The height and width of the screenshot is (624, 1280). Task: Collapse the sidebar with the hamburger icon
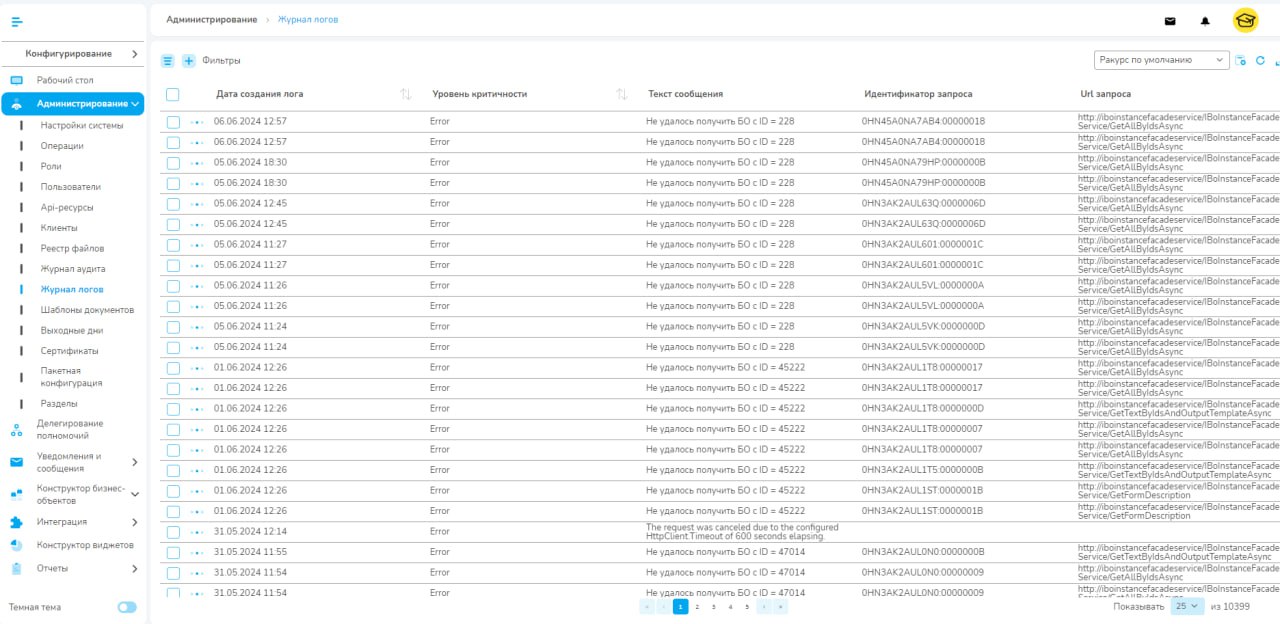tap(17, 20)
